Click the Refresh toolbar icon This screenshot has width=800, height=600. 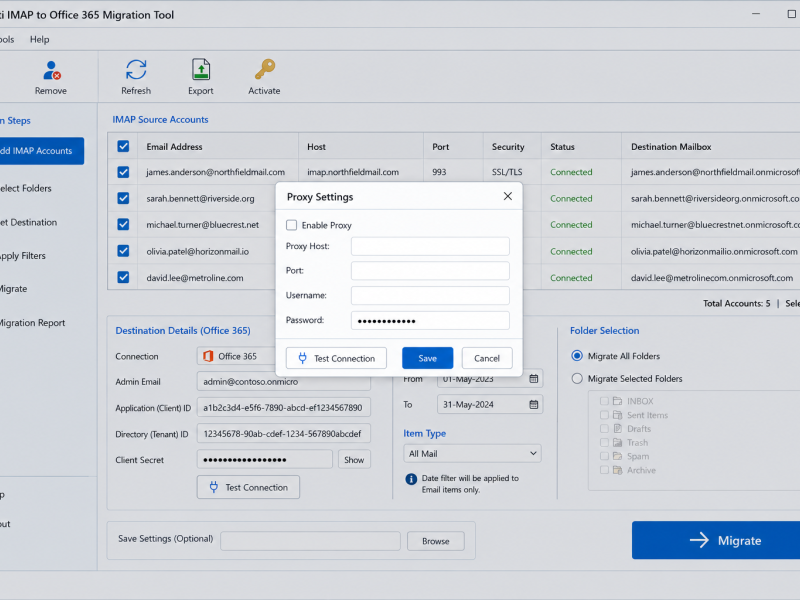click(136, 70)
